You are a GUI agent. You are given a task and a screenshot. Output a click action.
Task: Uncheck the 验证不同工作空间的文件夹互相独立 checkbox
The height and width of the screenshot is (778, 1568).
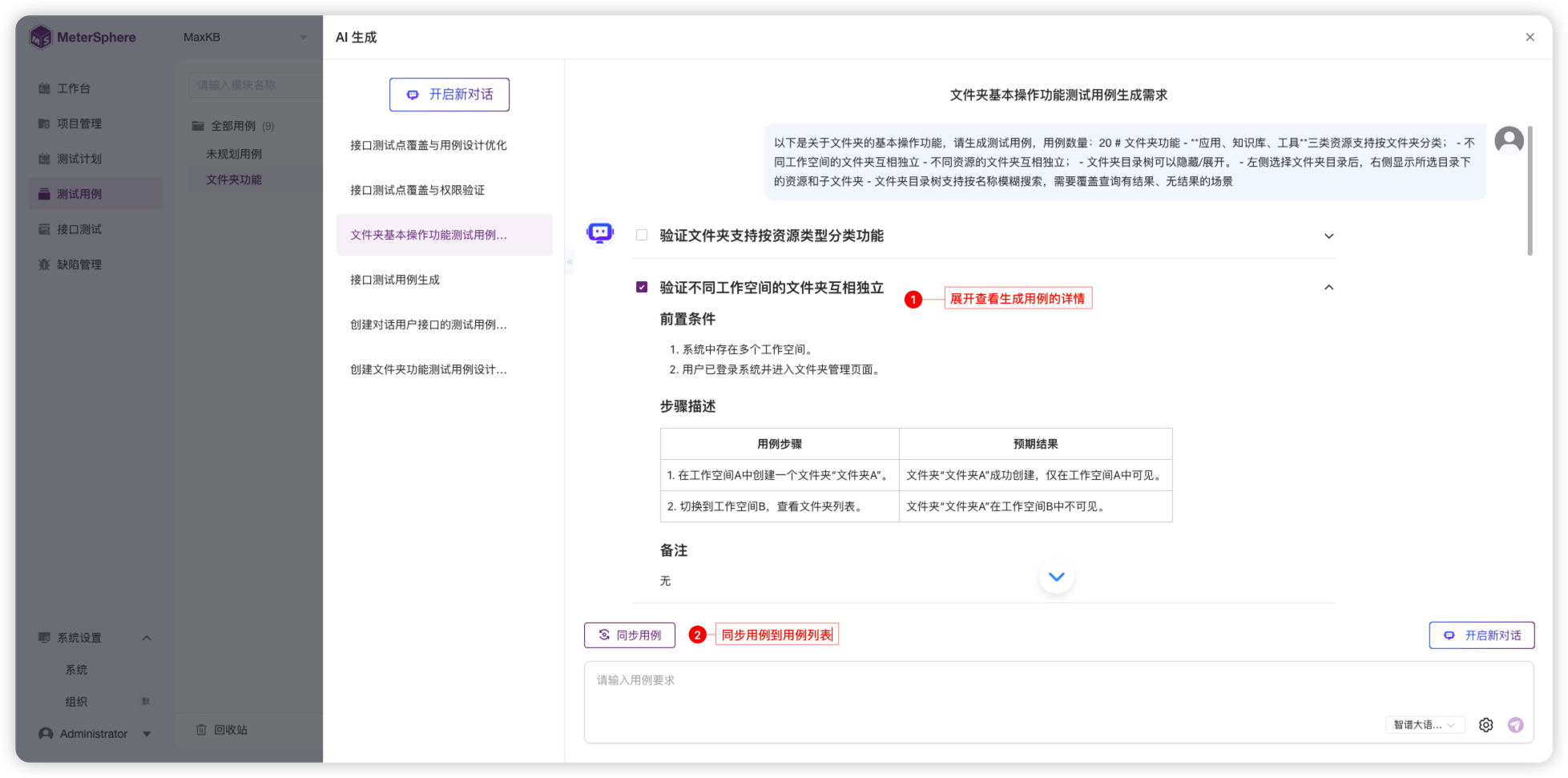click(641, 286)
